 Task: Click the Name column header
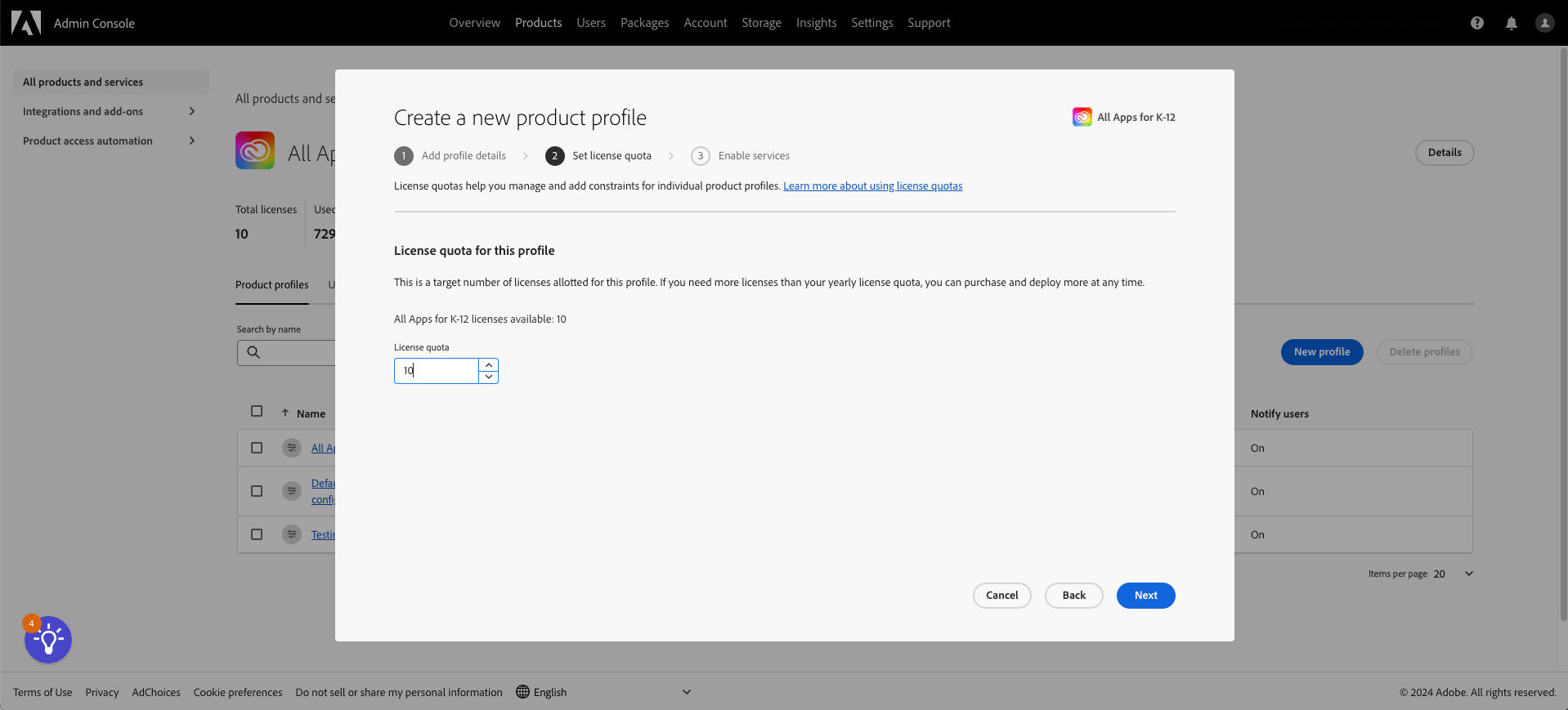311,413
